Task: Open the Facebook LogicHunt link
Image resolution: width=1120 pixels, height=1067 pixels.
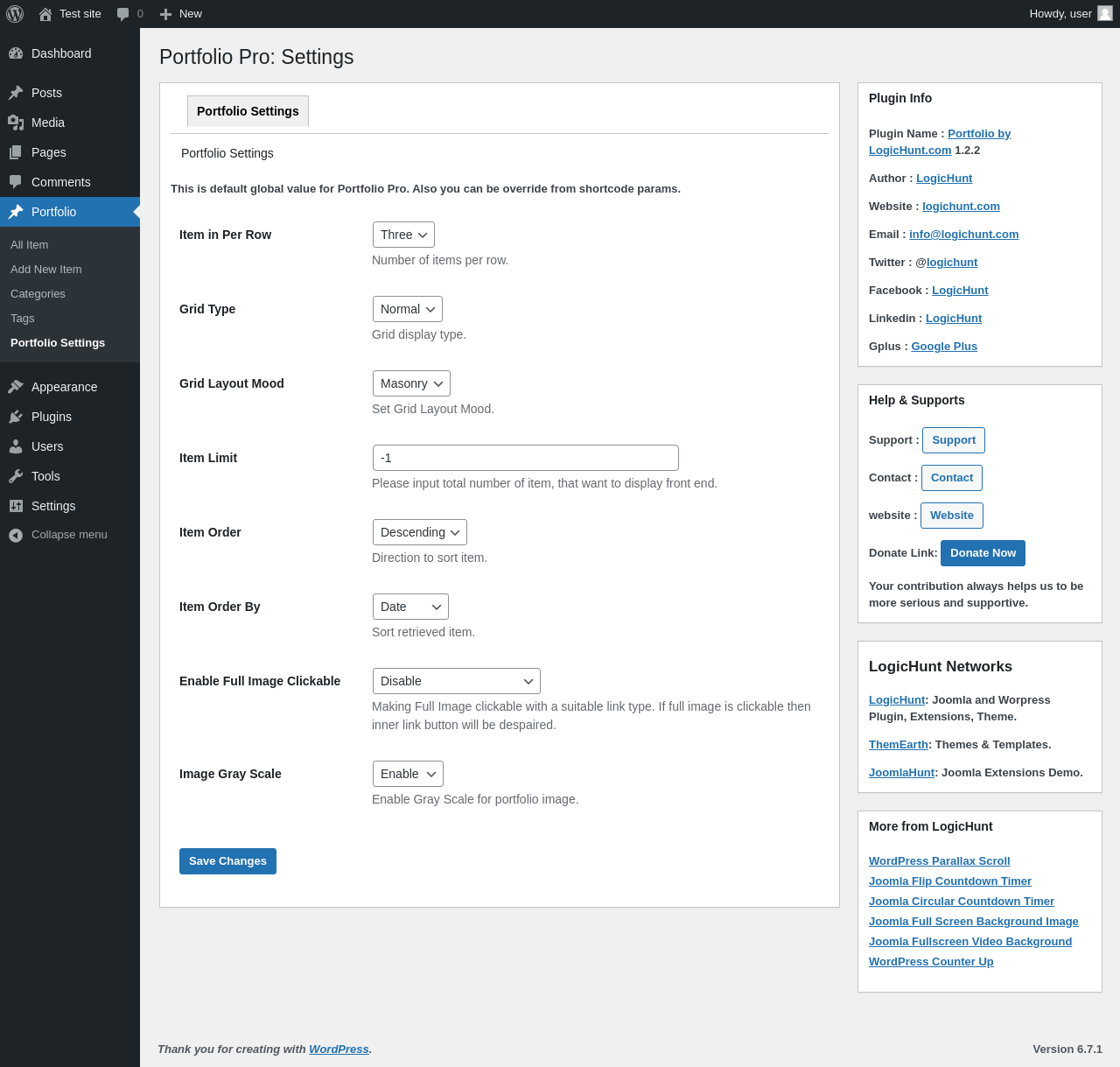Action: 960,291
